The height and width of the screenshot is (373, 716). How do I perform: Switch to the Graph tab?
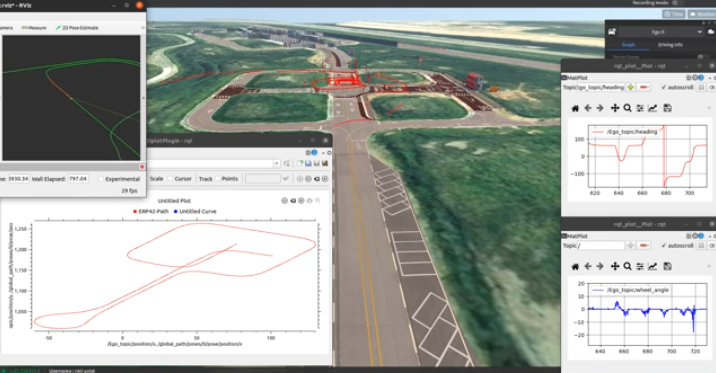click(628, 45)
